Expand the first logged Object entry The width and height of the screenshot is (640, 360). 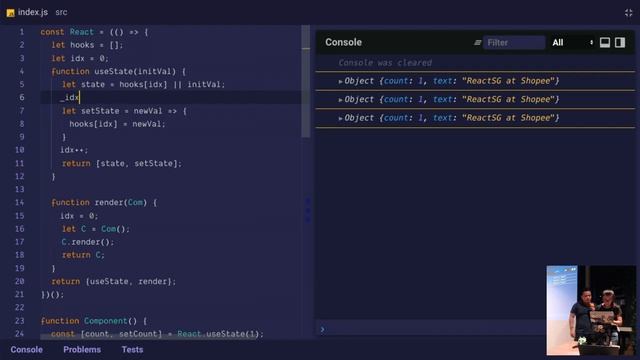[340, 81]
